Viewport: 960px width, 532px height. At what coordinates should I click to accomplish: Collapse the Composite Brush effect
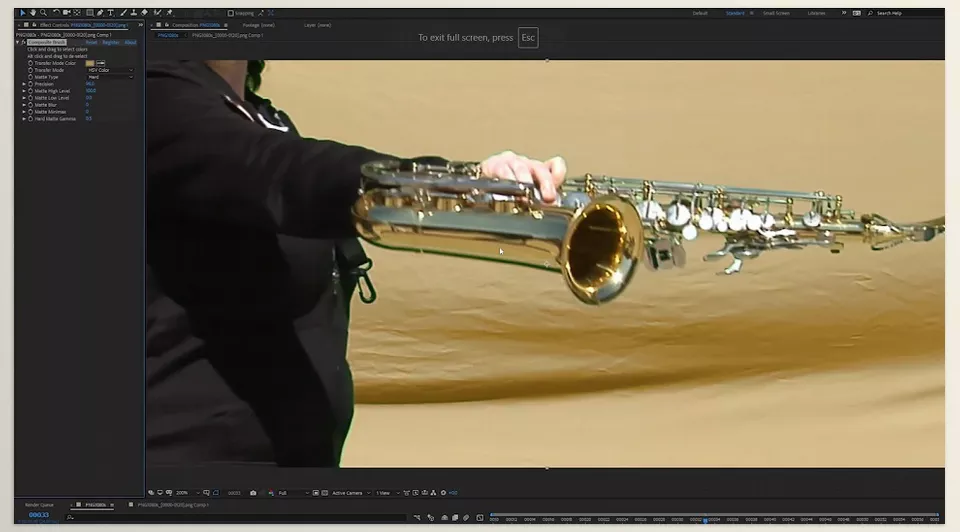coord(18,42)
